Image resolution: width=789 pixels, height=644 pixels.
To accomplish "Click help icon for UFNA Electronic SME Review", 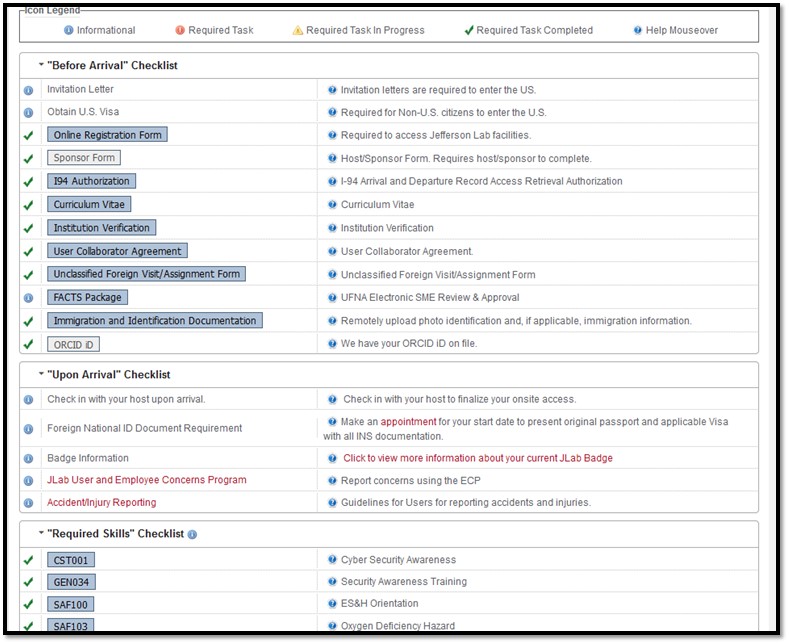I will click(x=332, y=297).
